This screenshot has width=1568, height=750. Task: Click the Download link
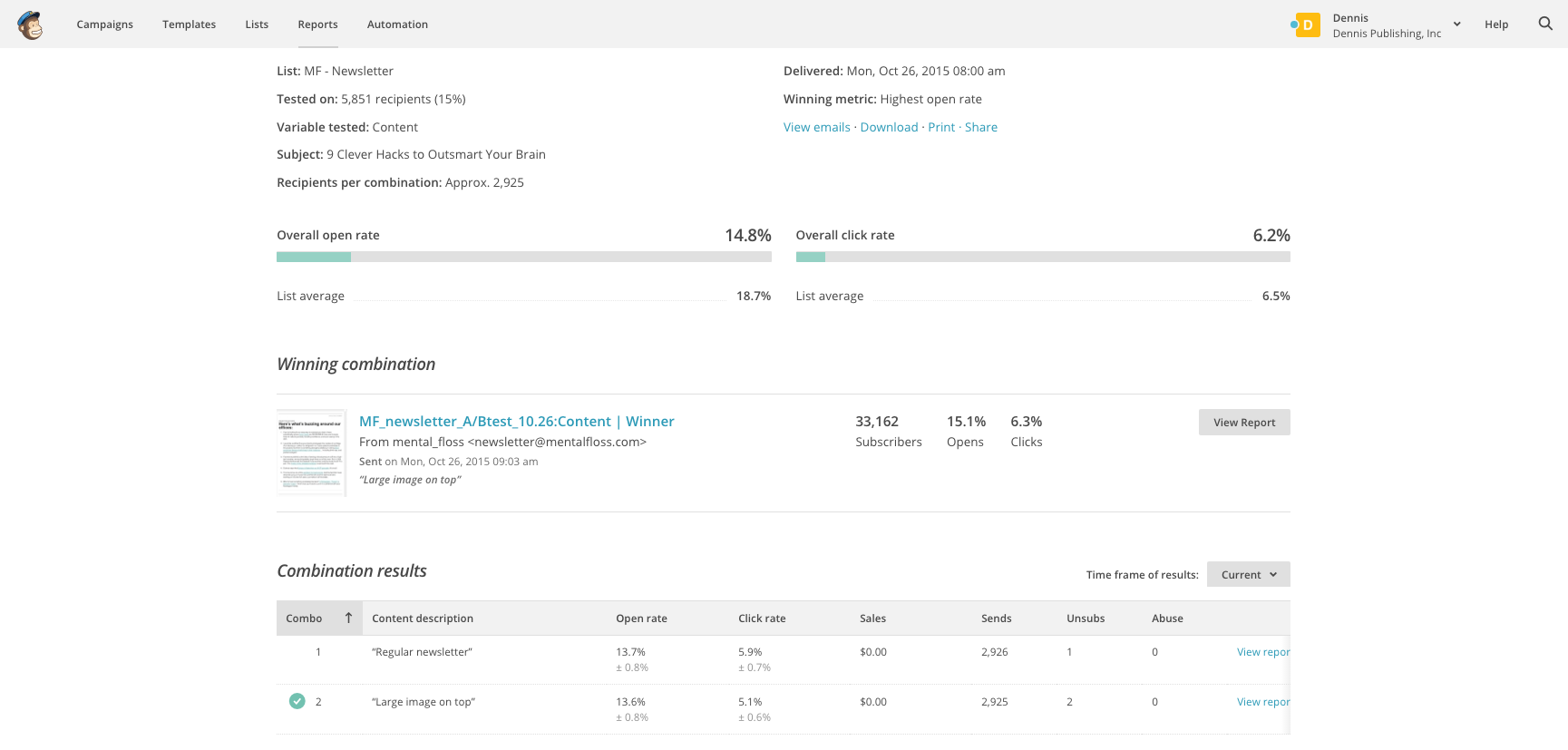coord(889,127)
